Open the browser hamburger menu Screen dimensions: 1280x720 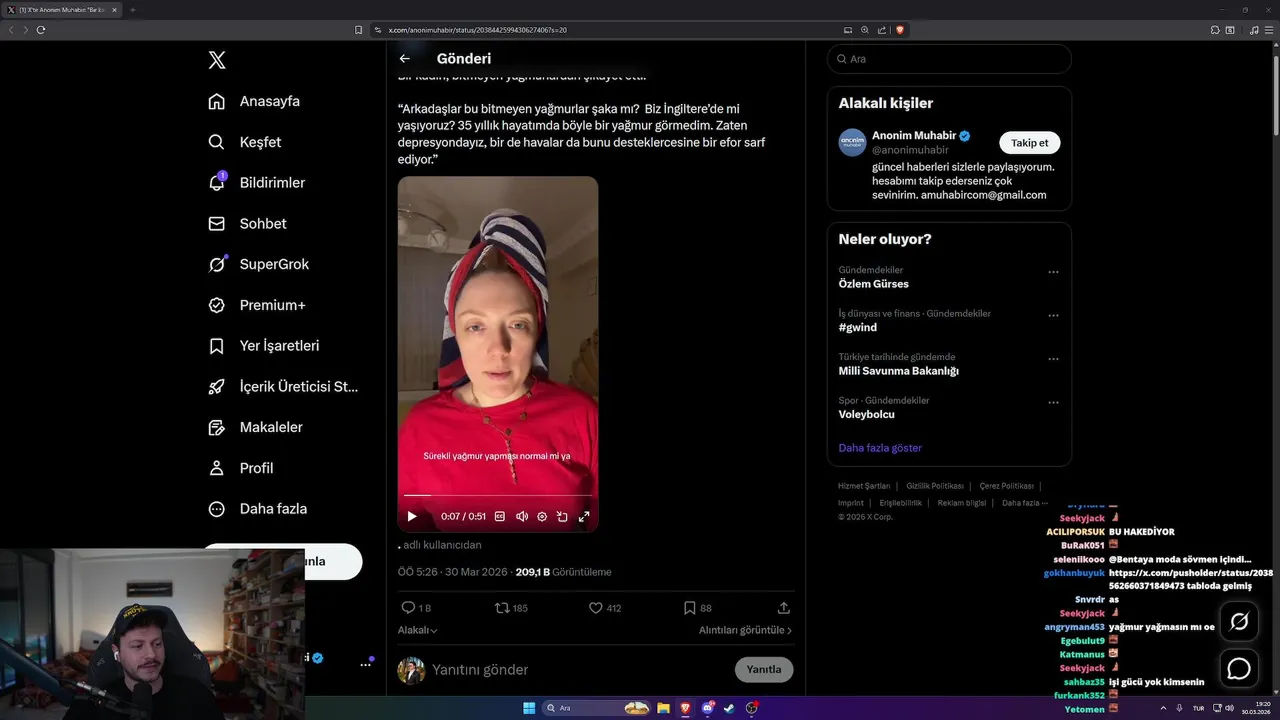tap(1269, 30)
